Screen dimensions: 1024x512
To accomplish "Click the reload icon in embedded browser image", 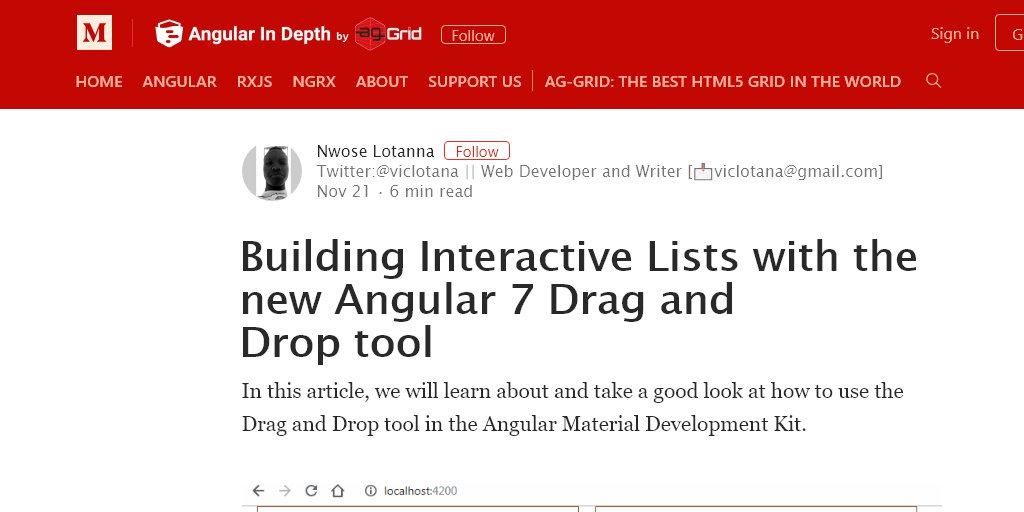I will click(312, 490).
